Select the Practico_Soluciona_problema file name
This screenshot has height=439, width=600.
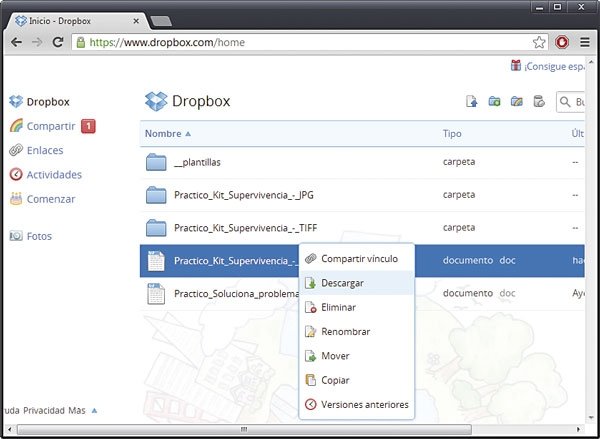coord(236,294)
